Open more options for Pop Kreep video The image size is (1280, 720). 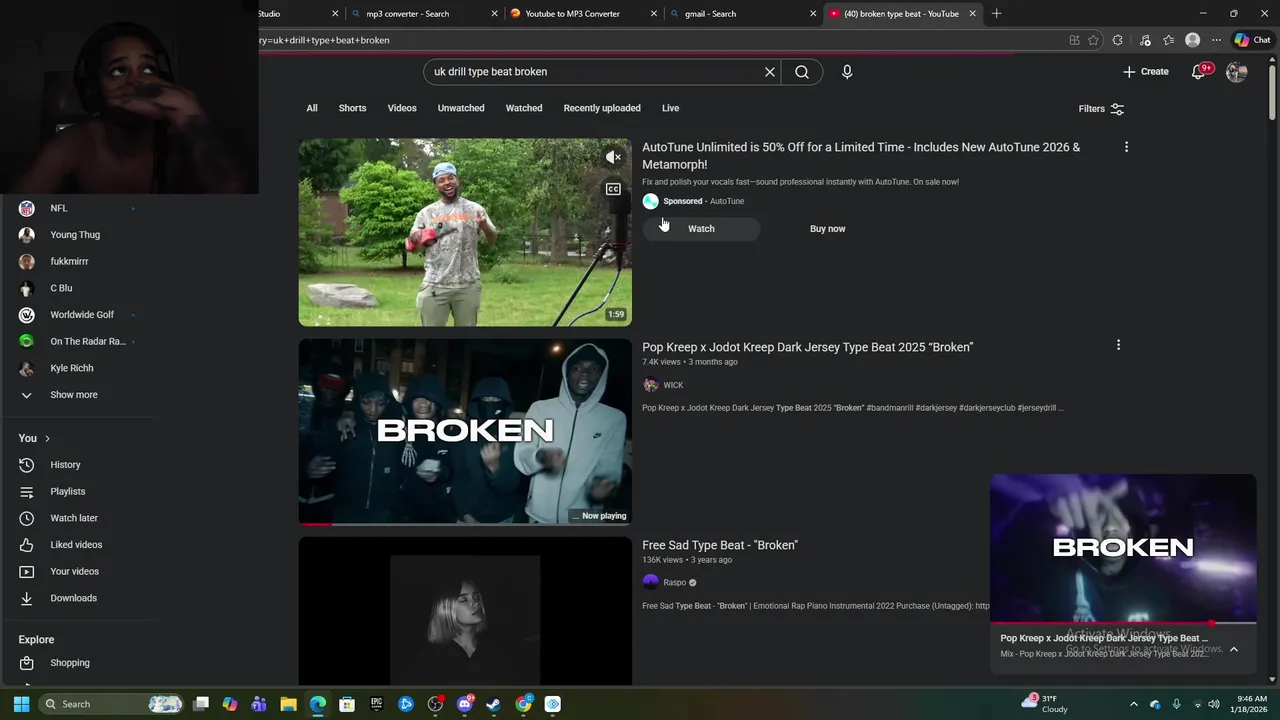coord(1118,345)
